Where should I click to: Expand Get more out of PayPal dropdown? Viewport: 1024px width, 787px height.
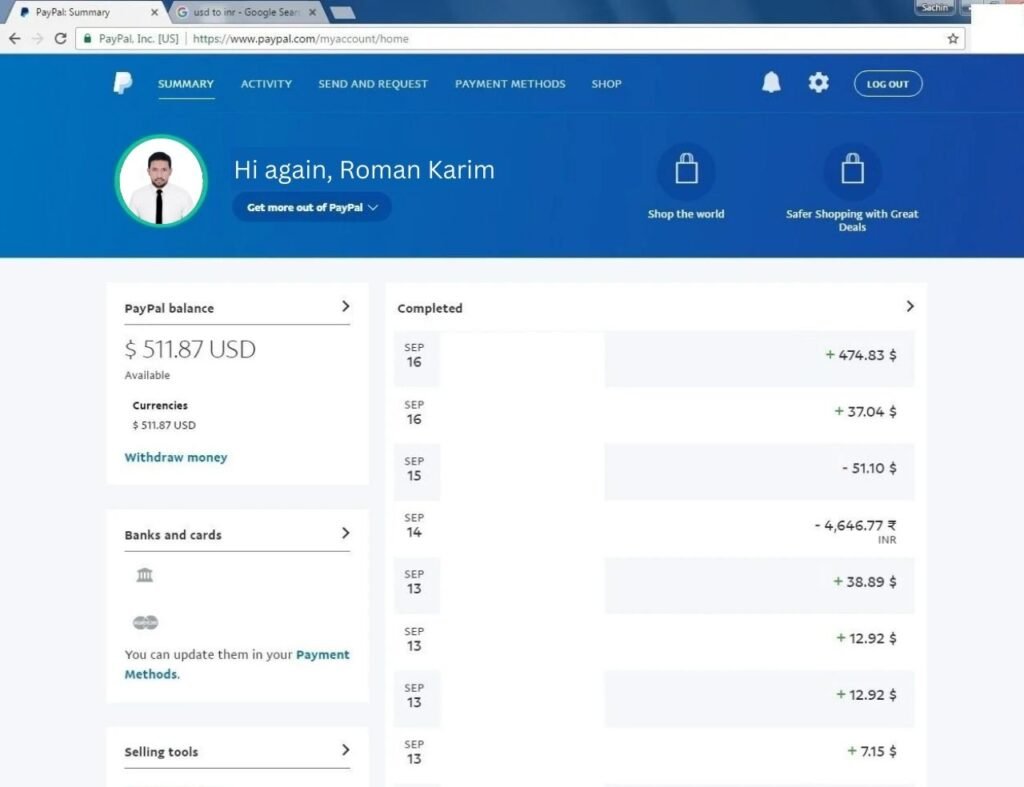point(312,207)
